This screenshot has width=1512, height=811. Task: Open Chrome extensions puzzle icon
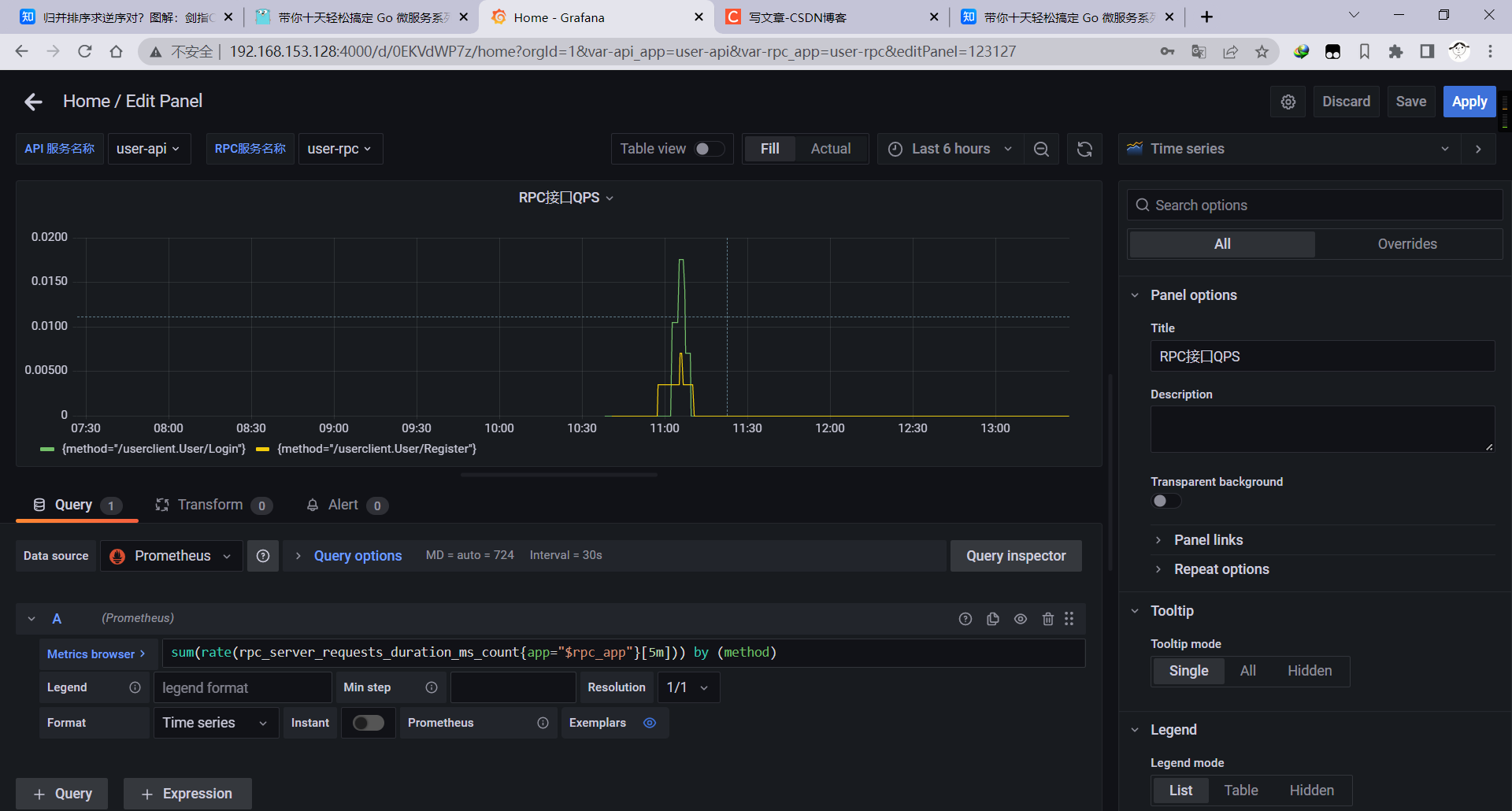tap(1395, 51)
